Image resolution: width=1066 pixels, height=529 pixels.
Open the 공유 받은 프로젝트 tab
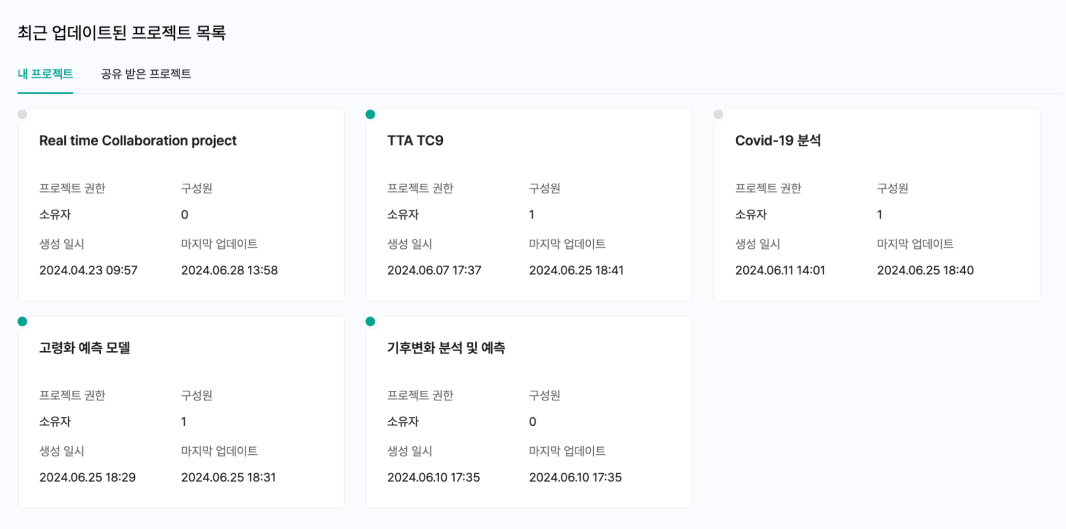coord(146,74)
